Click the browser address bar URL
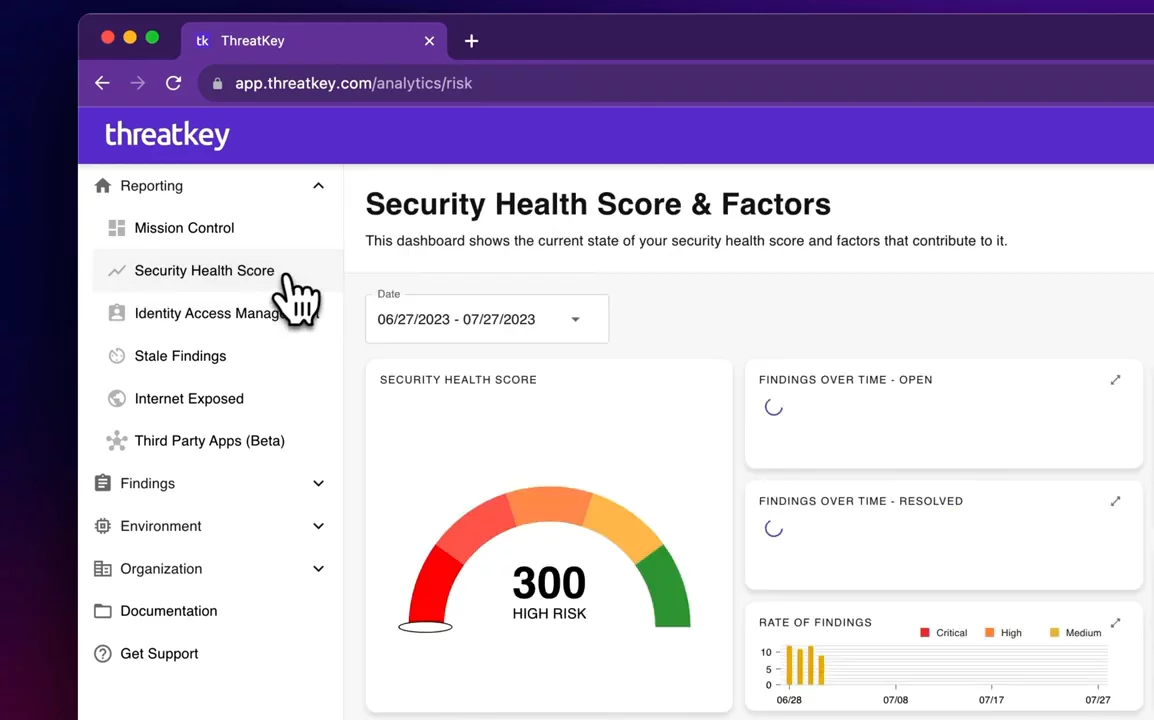The image size is (1154, 720). pyautogui.click(x=353, y=83)
